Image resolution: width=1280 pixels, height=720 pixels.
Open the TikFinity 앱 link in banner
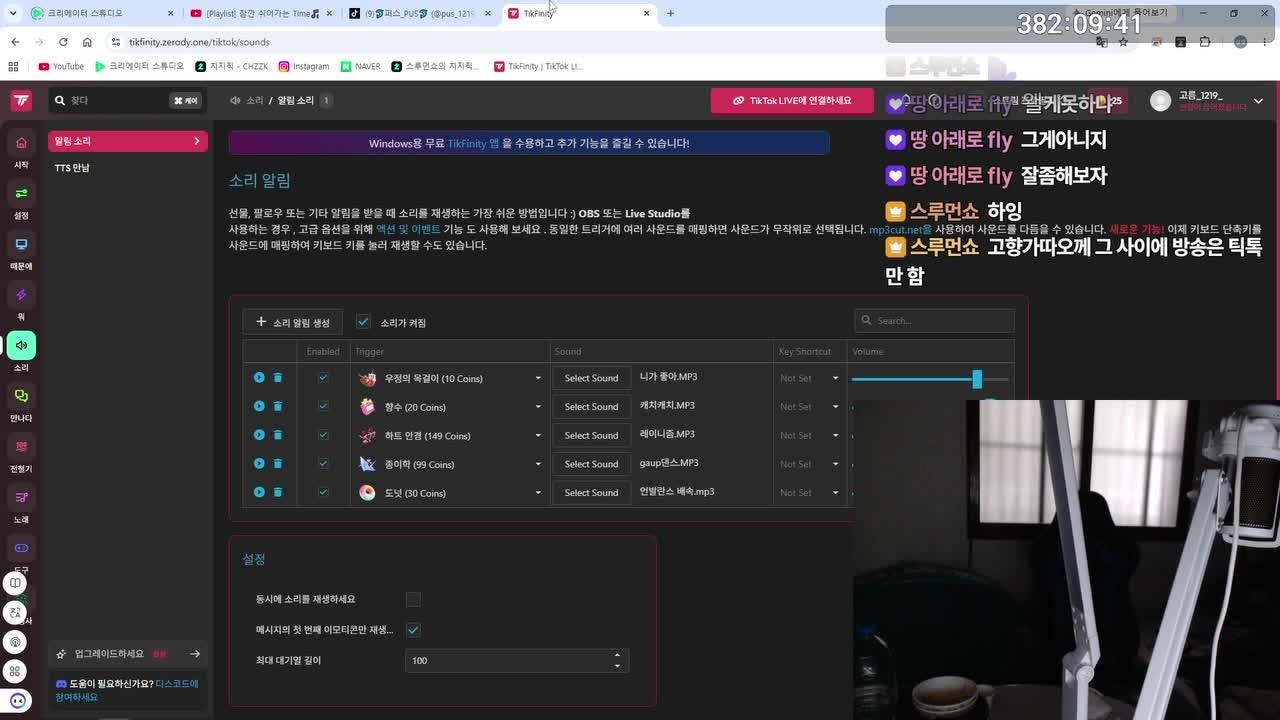point(473,143)
